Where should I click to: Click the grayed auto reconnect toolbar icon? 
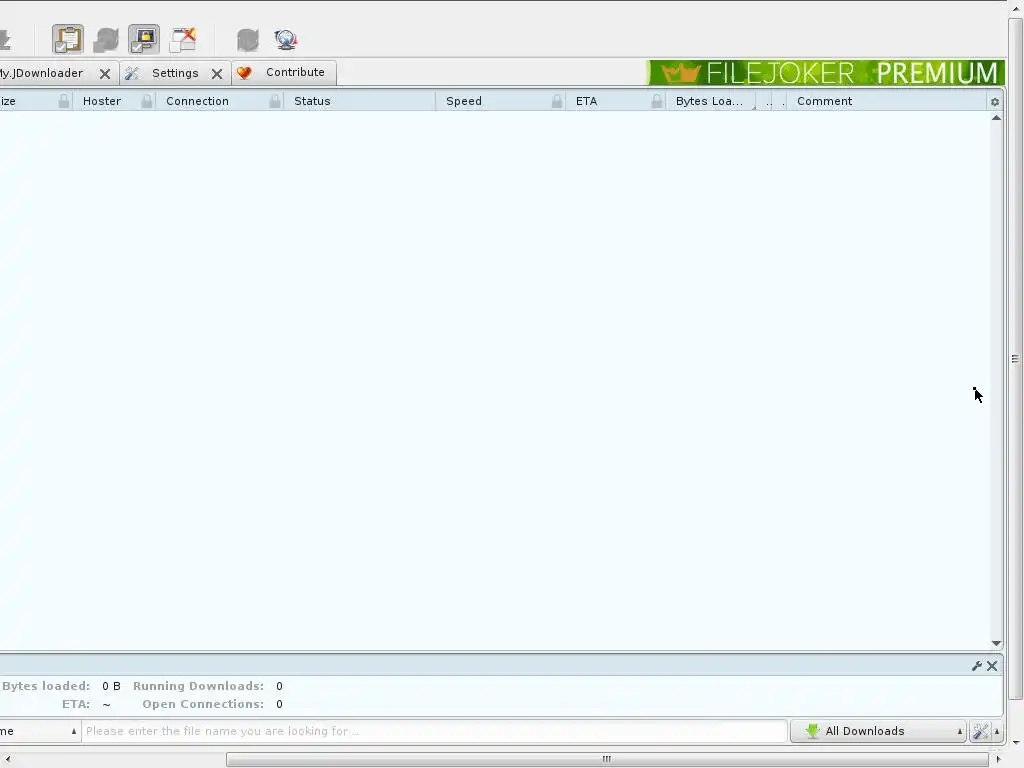[x=106, y=40]
